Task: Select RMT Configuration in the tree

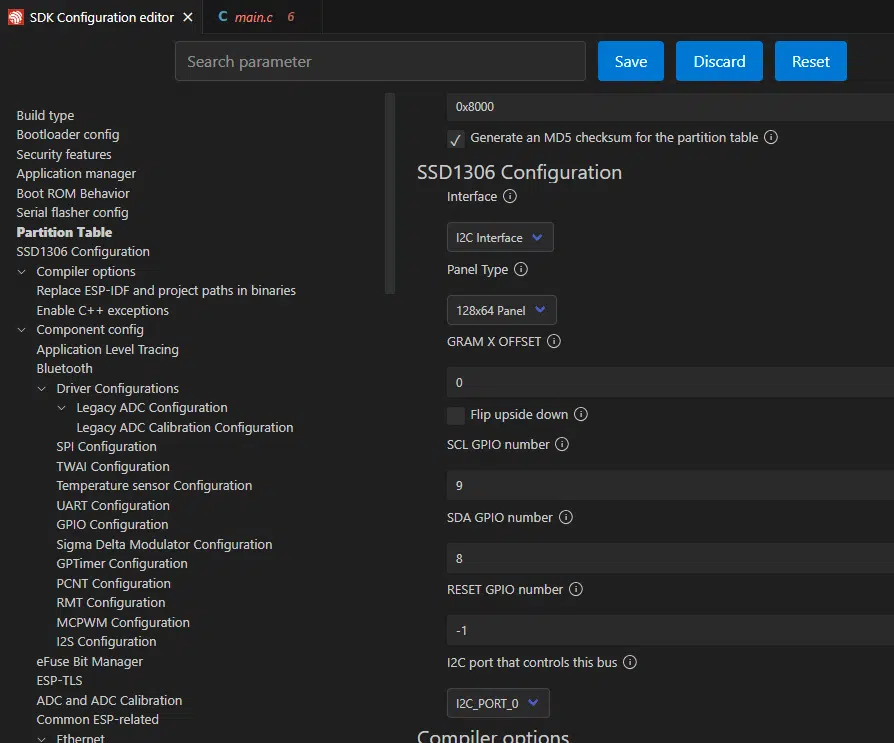Action: click(x=111, y=603)
